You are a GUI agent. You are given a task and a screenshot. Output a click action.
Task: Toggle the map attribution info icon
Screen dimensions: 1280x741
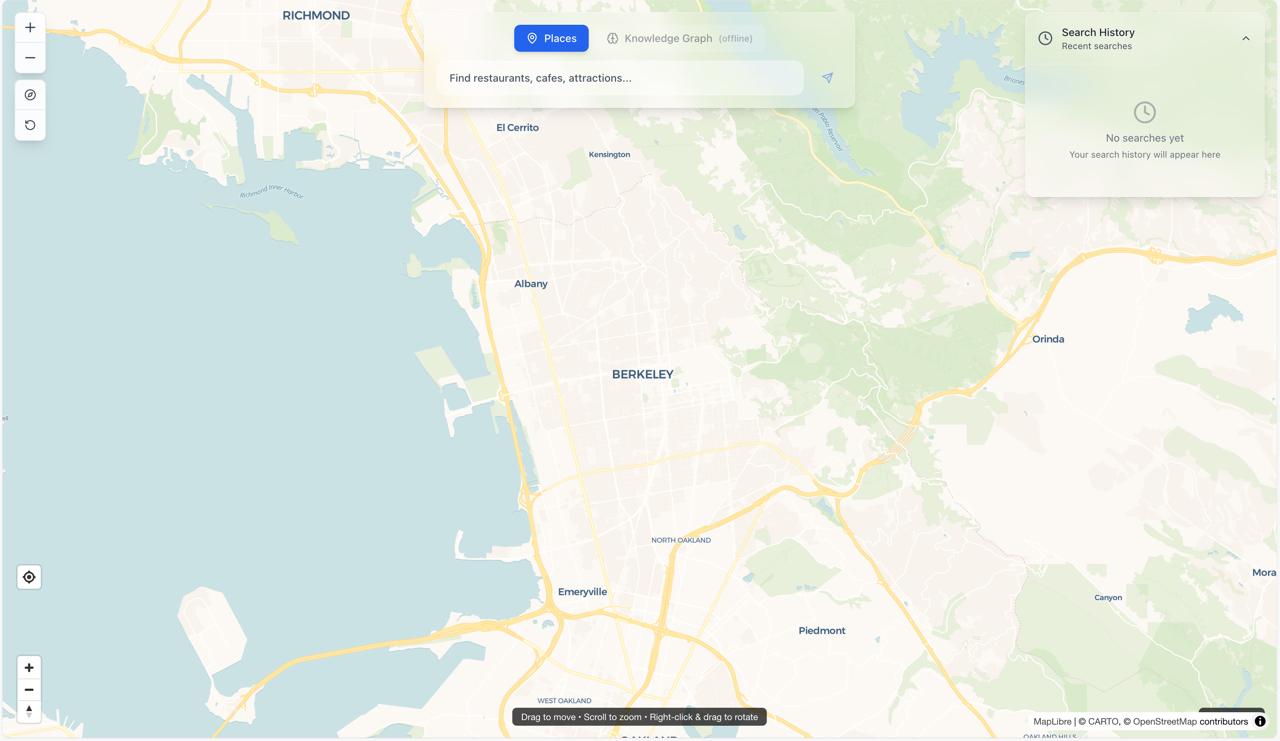(1260, 721)
